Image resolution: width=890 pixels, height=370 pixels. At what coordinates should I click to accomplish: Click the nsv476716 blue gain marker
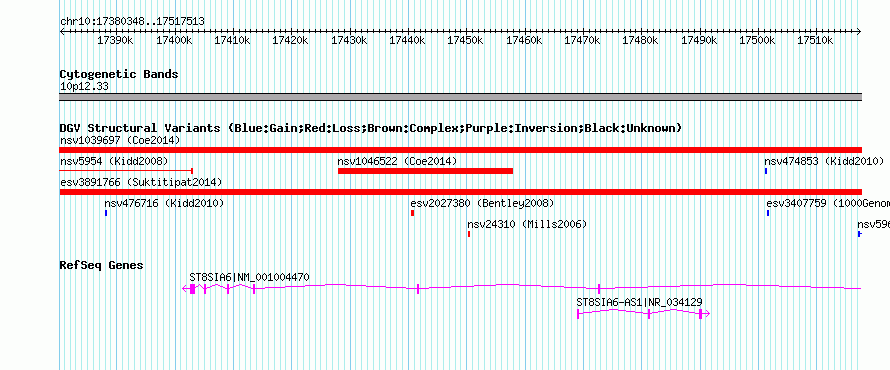point(106,213)
